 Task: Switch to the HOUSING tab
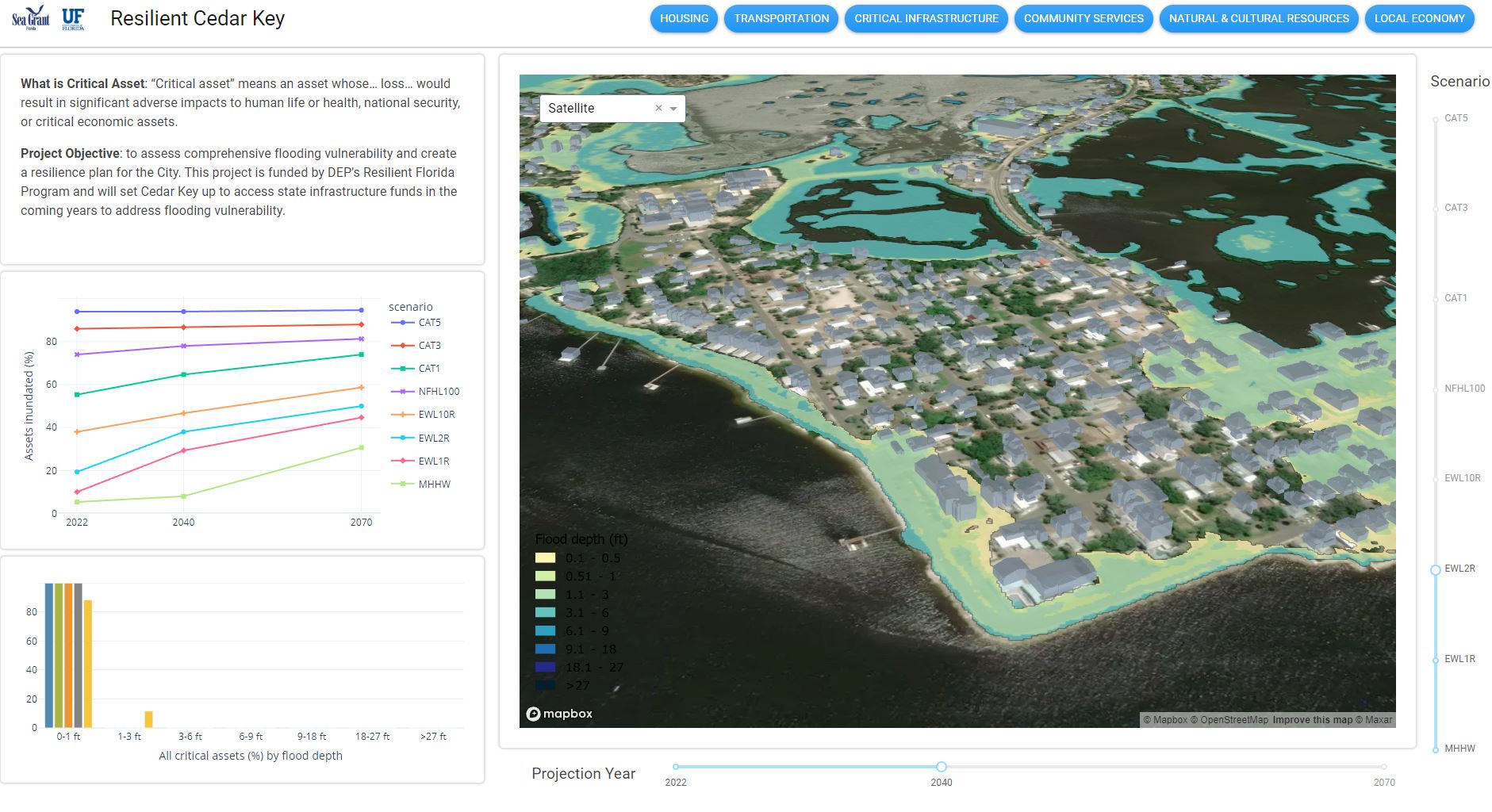pyautogui.click(x=683, y=18)
